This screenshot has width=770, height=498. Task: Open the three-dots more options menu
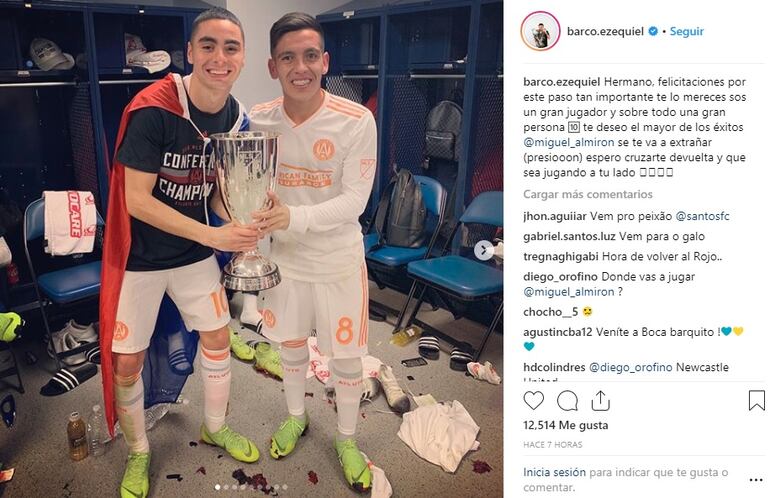point(756,480)
